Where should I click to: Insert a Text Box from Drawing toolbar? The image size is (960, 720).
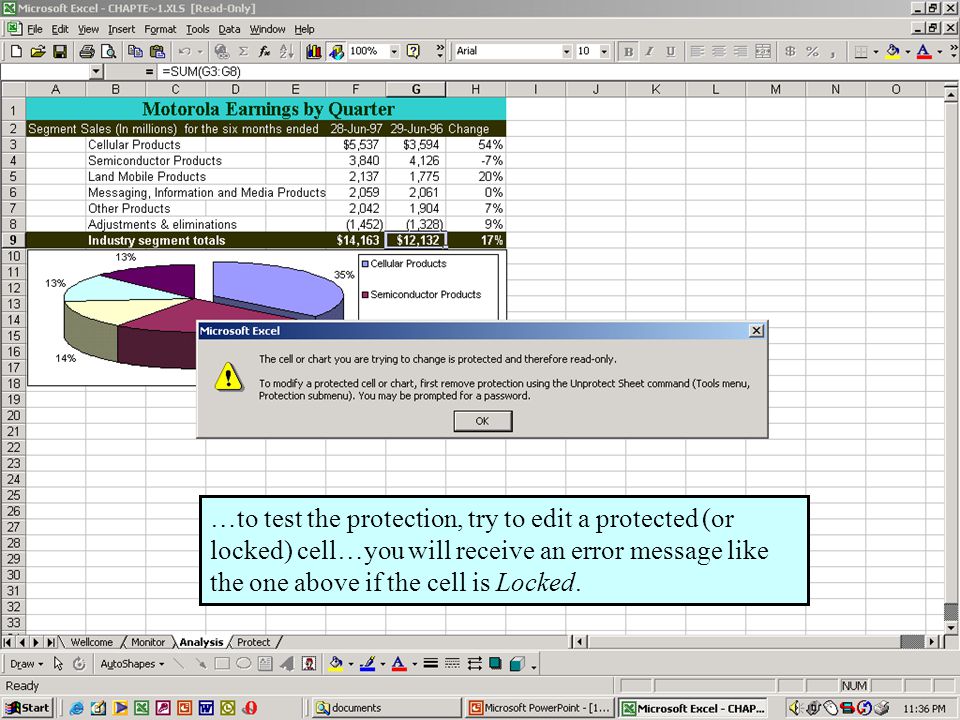coord(265,664)
